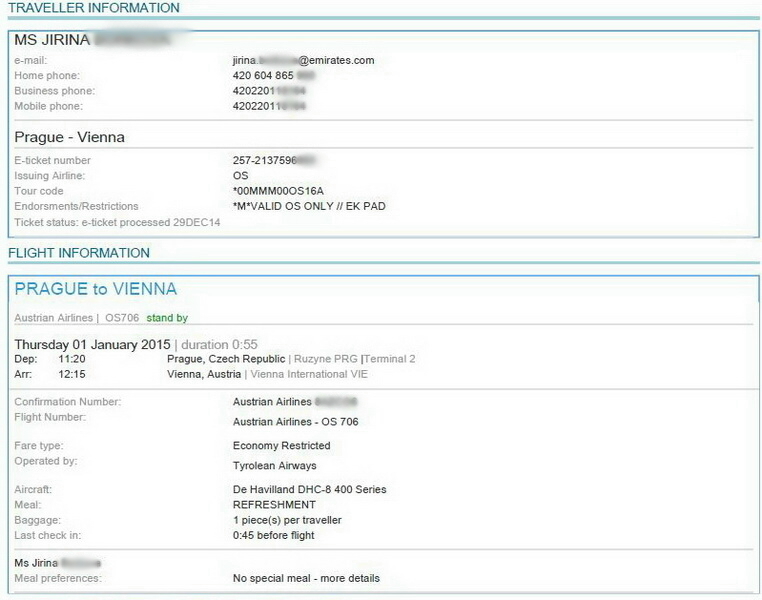This screenshot has width=762, height=600.
Task: Click the 'Endorsments/Restrictions' label
Action: (x=76, y=206)
